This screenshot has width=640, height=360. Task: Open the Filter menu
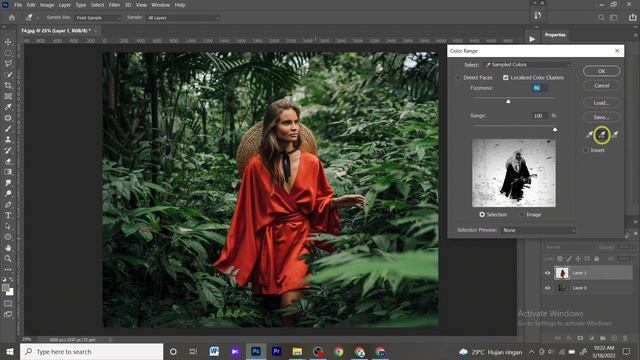point(114,5)
